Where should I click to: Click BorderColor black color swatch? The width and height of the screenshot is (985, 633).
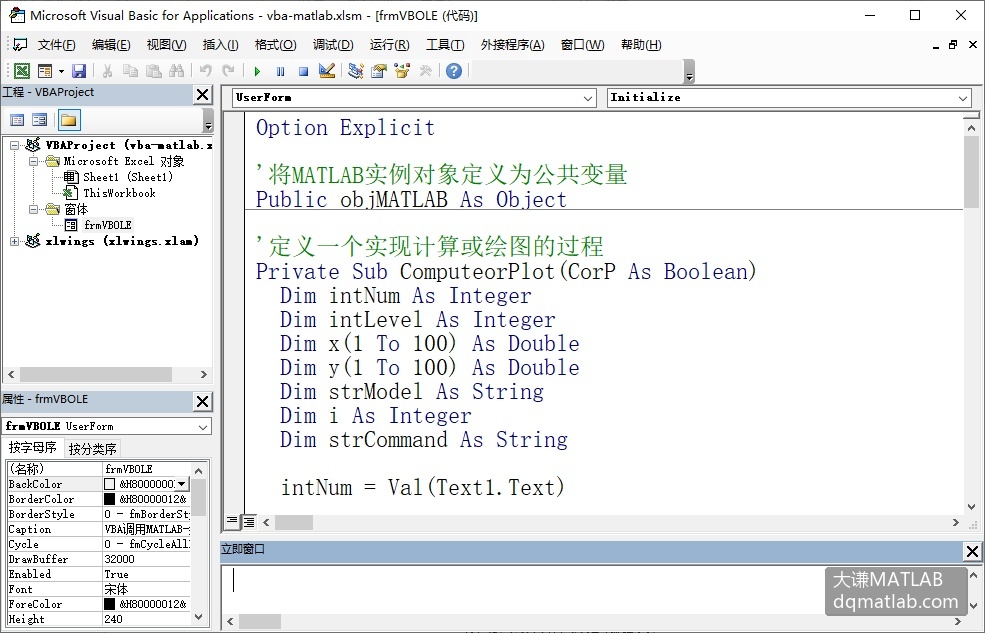click(109, 499)
